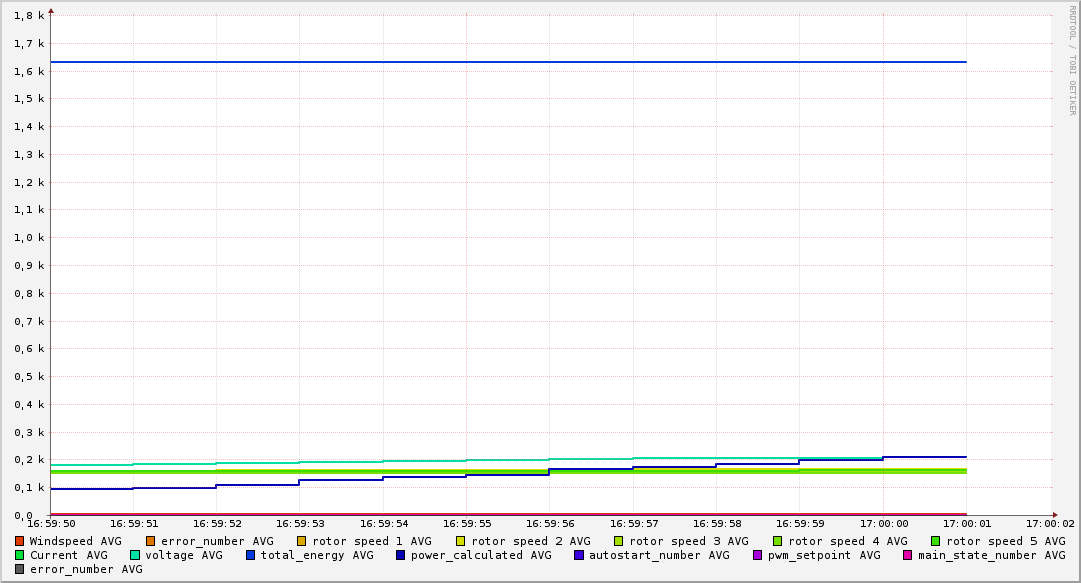Click the rotor speed 5 AVG label
The width and height of the screenshot is (1081, 583).
(x=1005, y=541)
